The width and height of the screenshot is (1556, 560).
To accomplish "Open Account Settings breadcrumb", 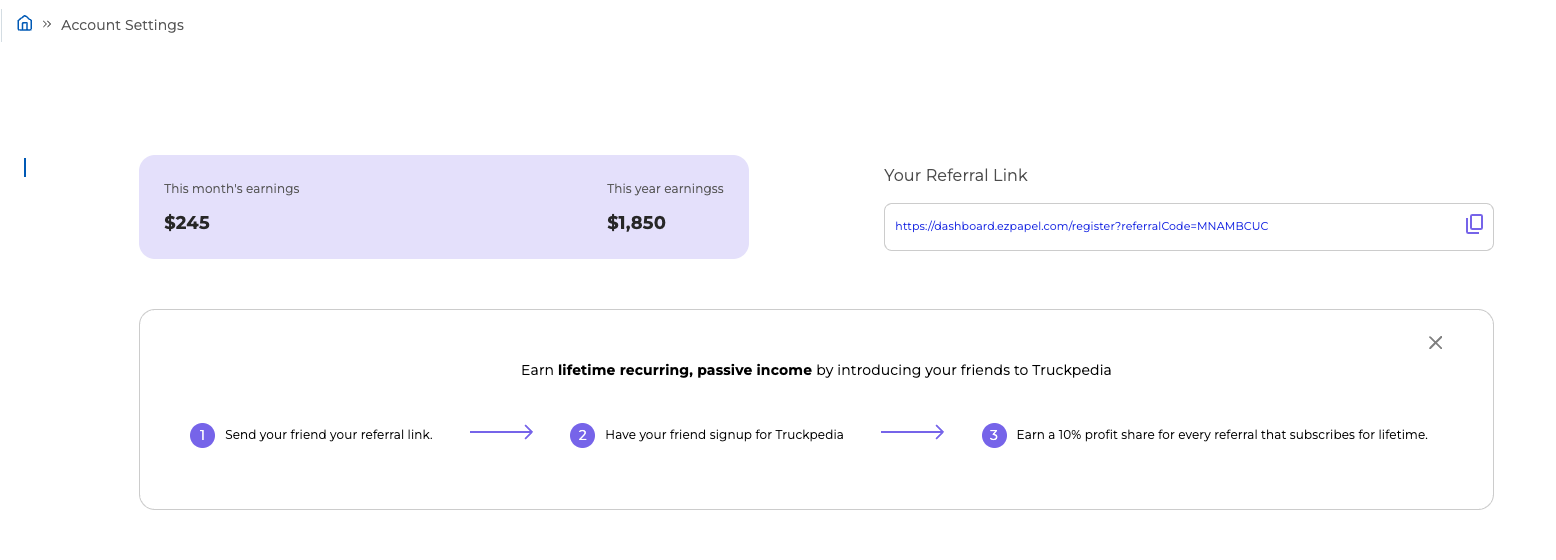I will 122,25.
